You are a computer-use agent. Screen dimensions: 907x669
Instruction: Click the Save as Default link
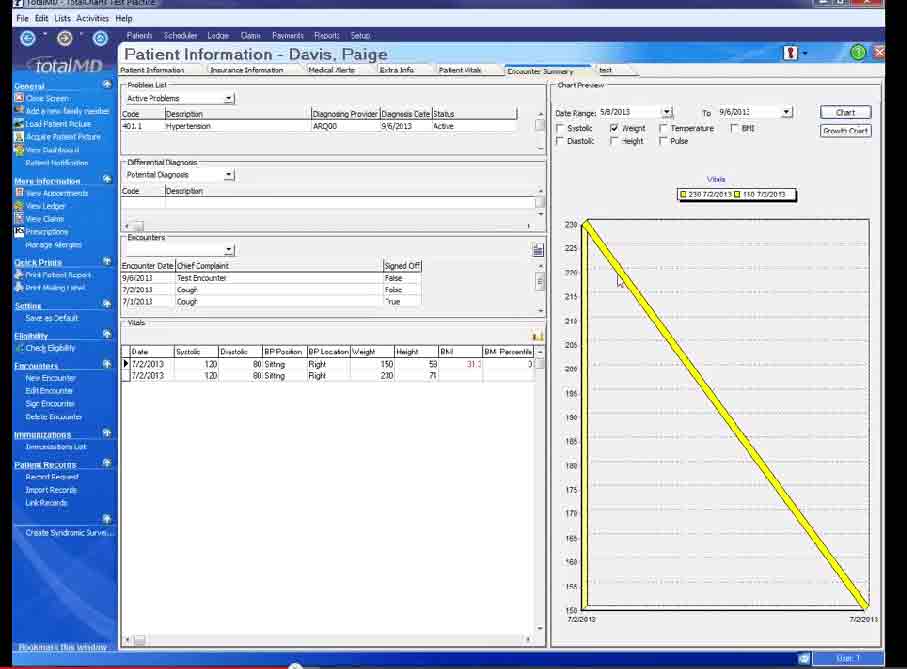[x=51, y=318]
